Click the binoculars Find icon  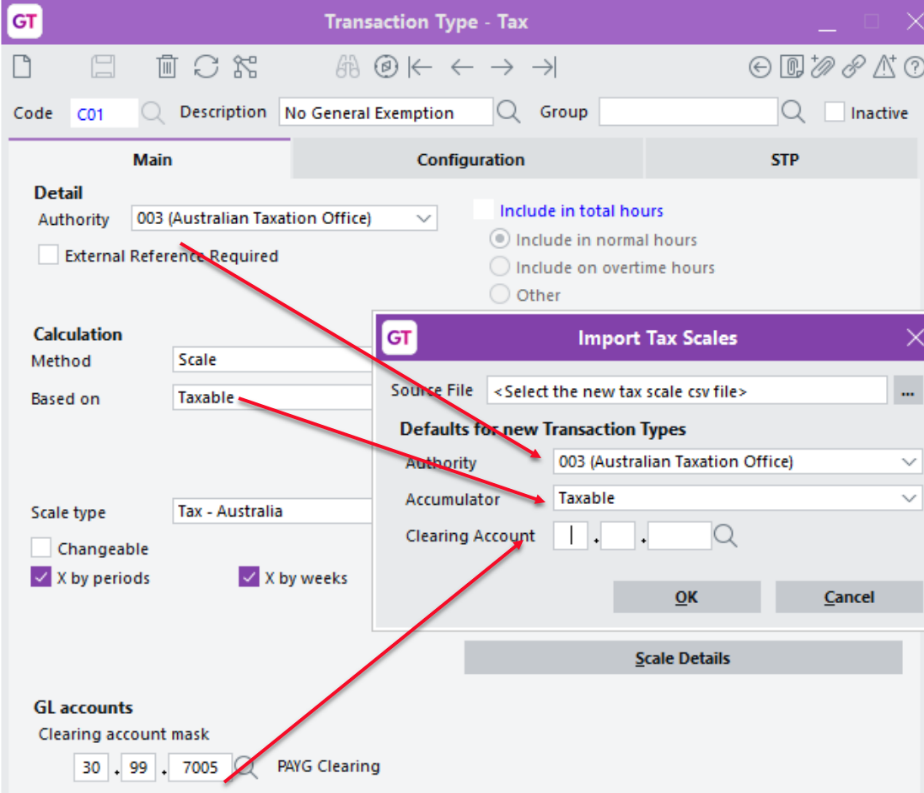coord(346,67)
